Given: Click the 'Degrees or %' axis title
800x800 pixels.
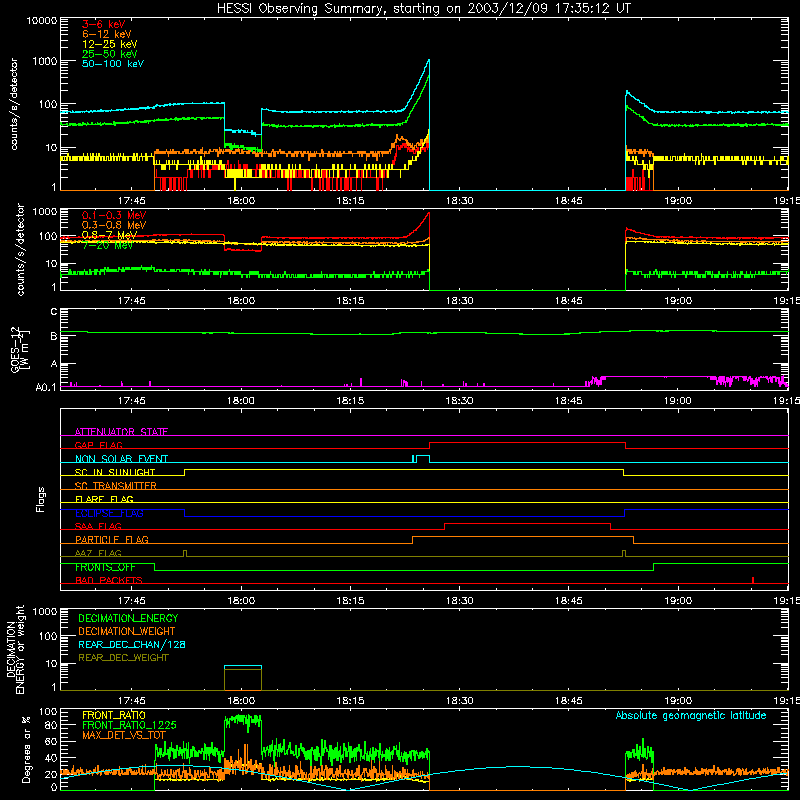Looking at the screenshot, I should click(x=26, y=749).
